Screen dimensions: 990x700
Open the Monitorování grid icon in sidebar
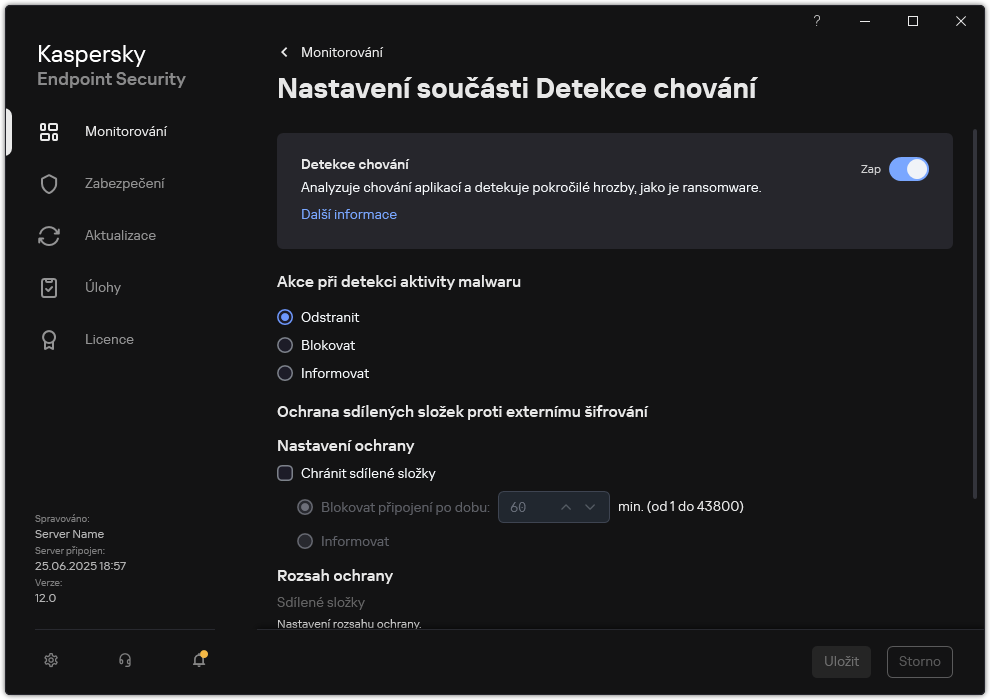(x=49, y=131)
